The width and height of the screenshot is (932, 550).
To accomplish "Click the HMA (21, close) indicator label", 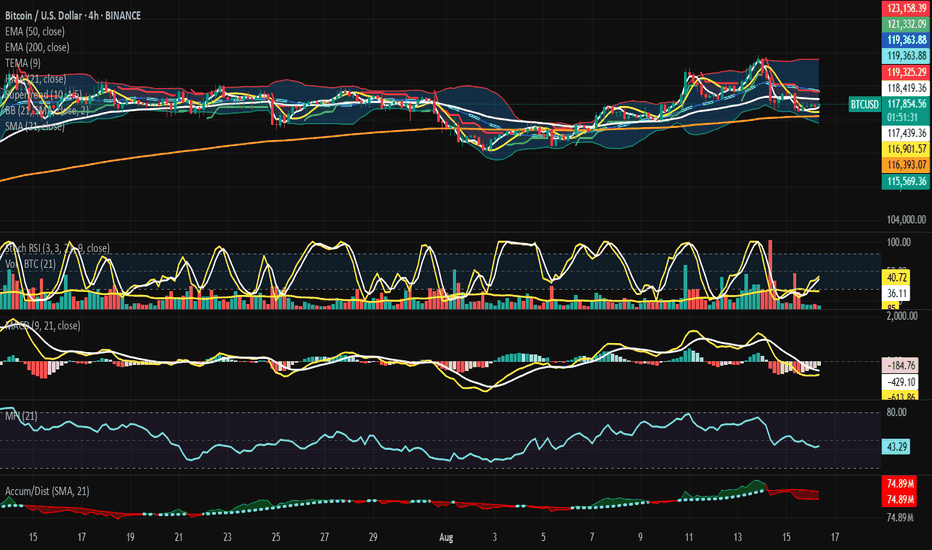I will (36, 78).
